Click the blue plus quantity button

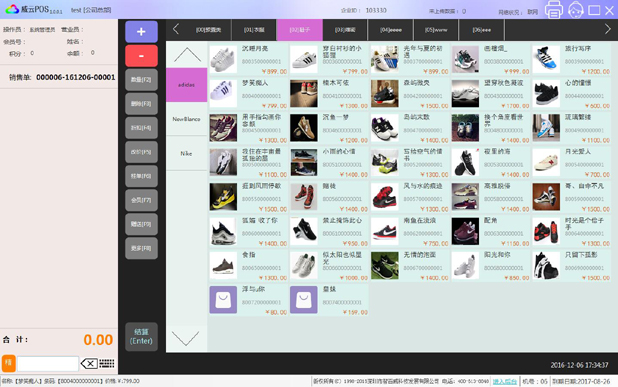[141, 32]
